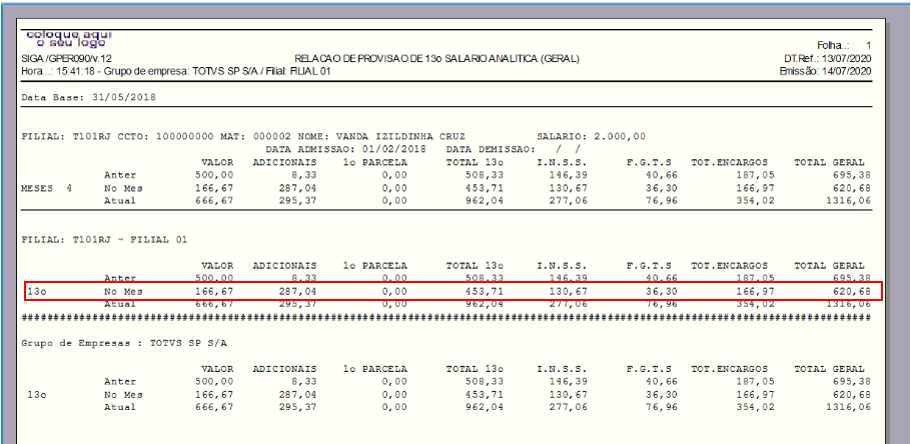The image size is (911, 444).
Task: Select the "FILIAL: T101RJ - FILIAL 01" subtotal heading
Action: pos(105,239)
